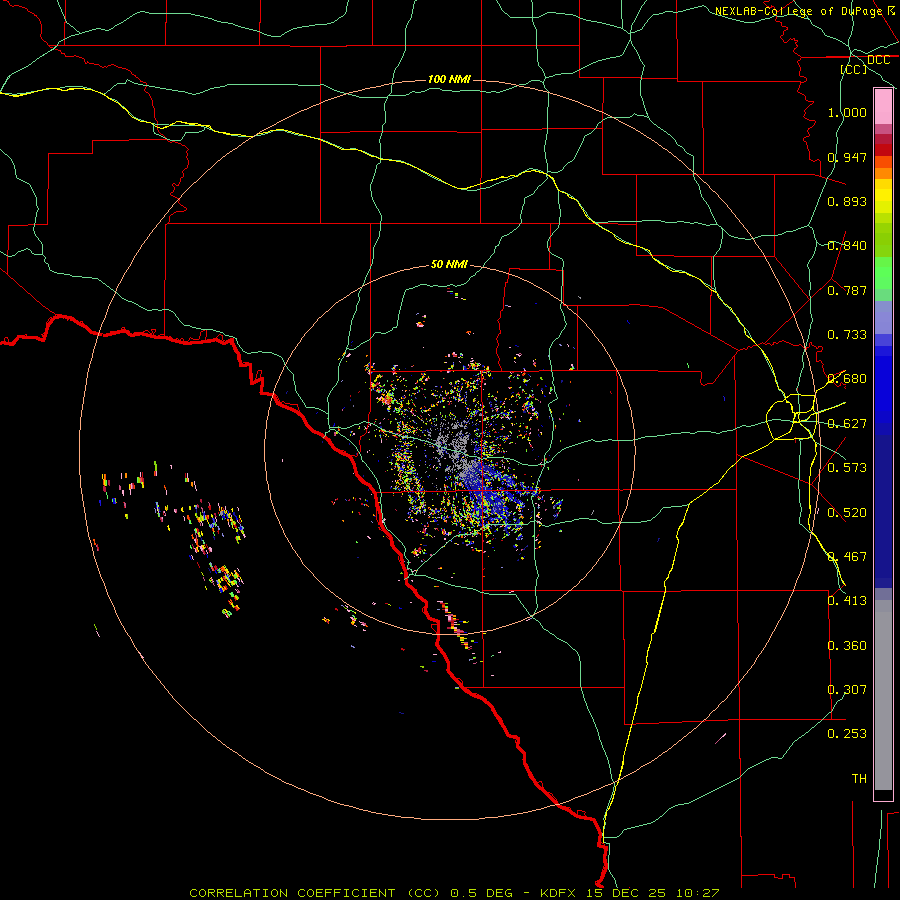Click the 0.253 legend value
Image resolution: width=900 pixels, height=900 pixels.
tap(847, 734)
